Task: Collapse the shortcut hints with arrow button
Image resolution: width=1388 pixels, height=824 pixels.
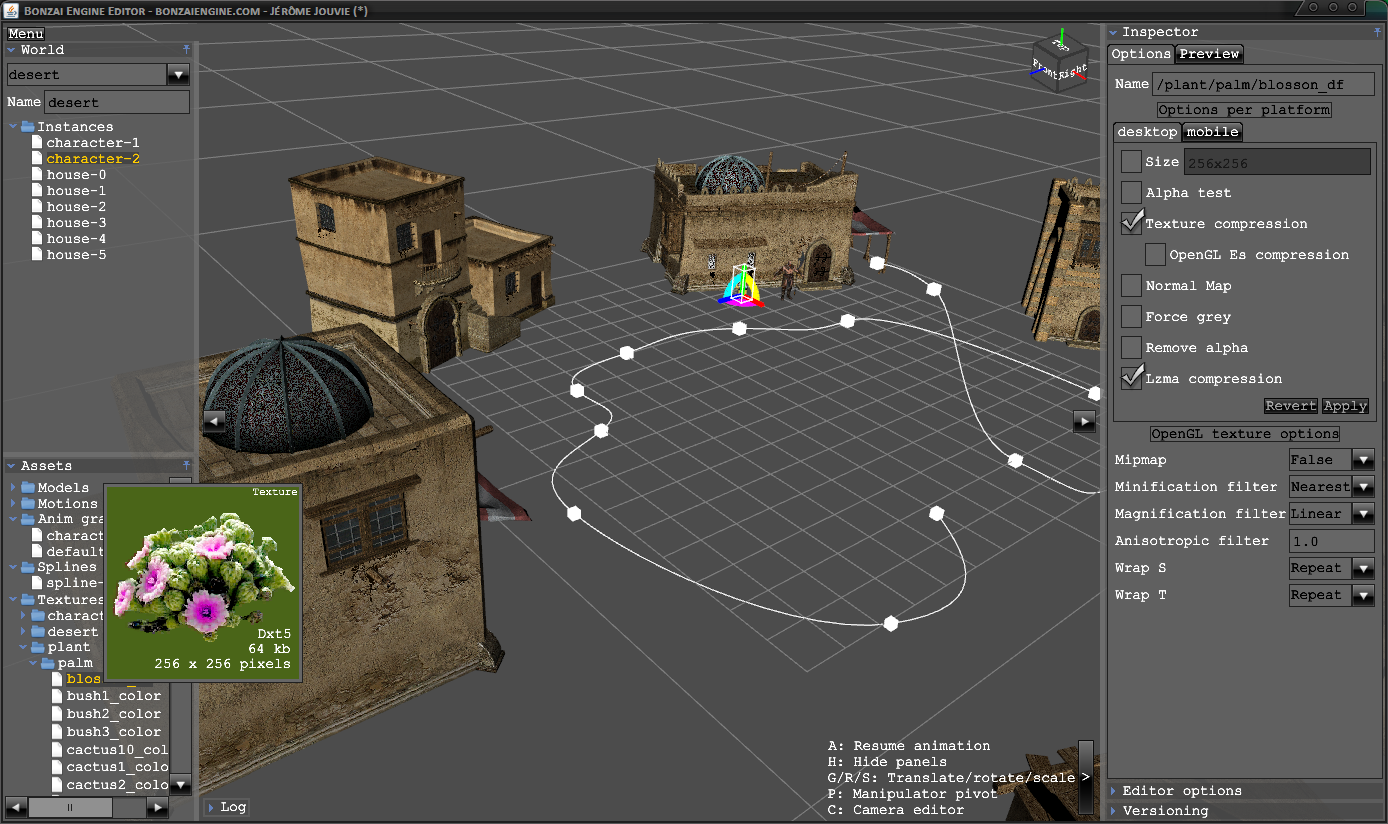Action: (1085, 776)
